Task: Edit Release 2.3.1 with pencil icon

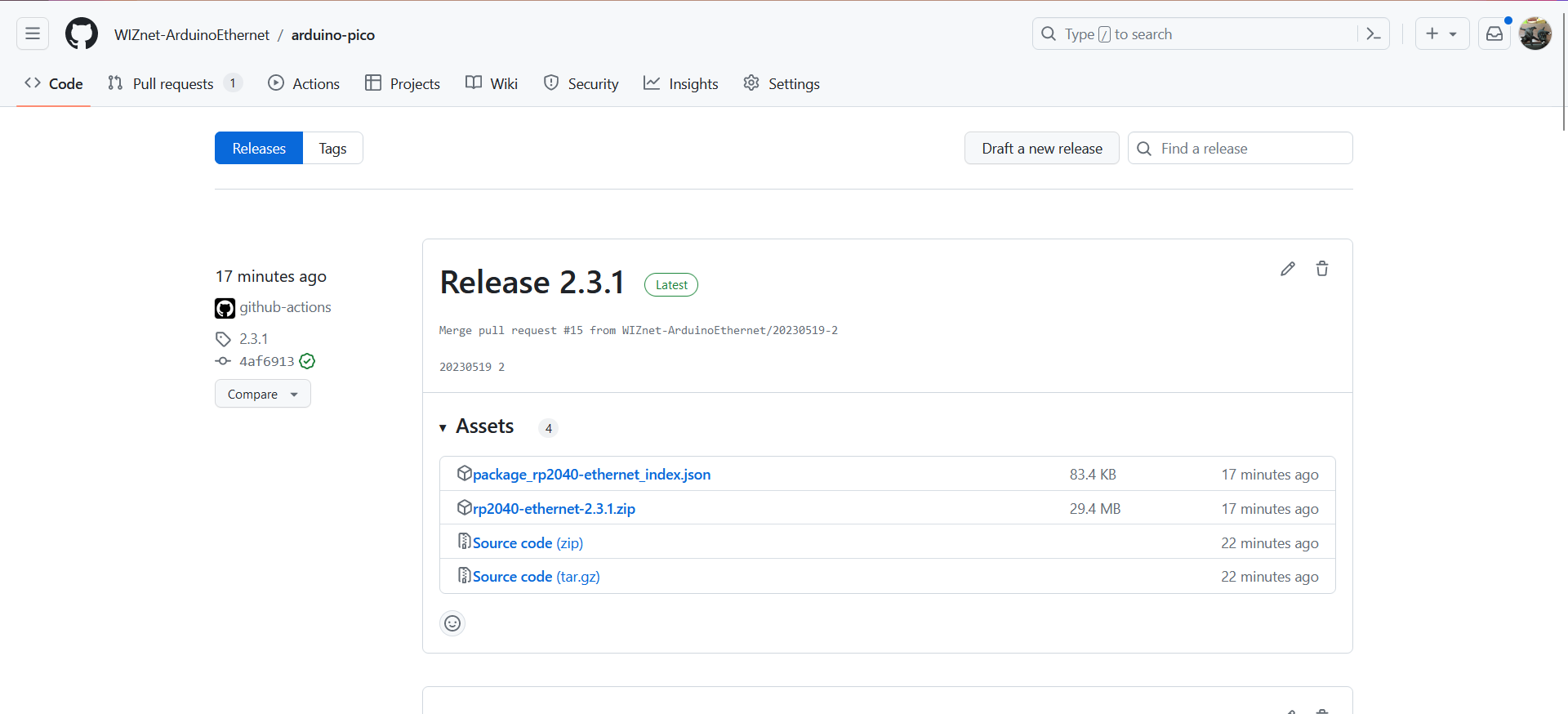Action: (x=1288, y=269)
